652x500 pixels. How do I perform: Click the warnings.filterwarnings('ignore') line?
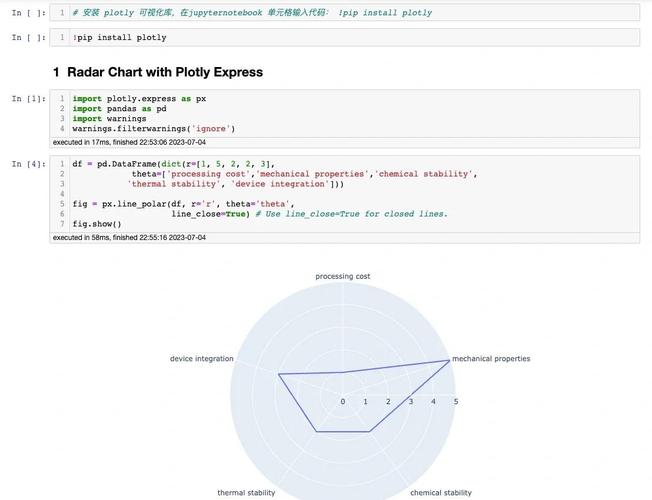pyautogui.click(x=154, y=128)
